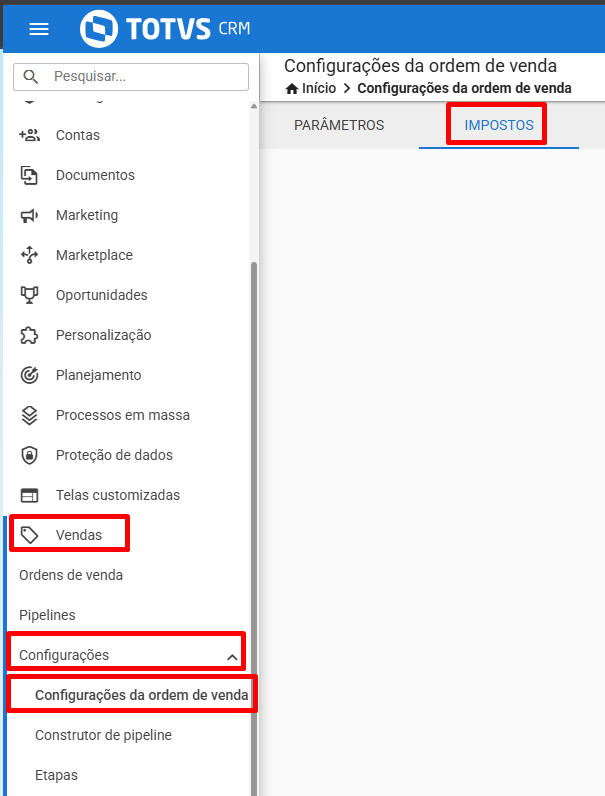Viewport: 605px width, 796px height.
Task: Click the TOTVS CRM logo
Action: (165, 29)
